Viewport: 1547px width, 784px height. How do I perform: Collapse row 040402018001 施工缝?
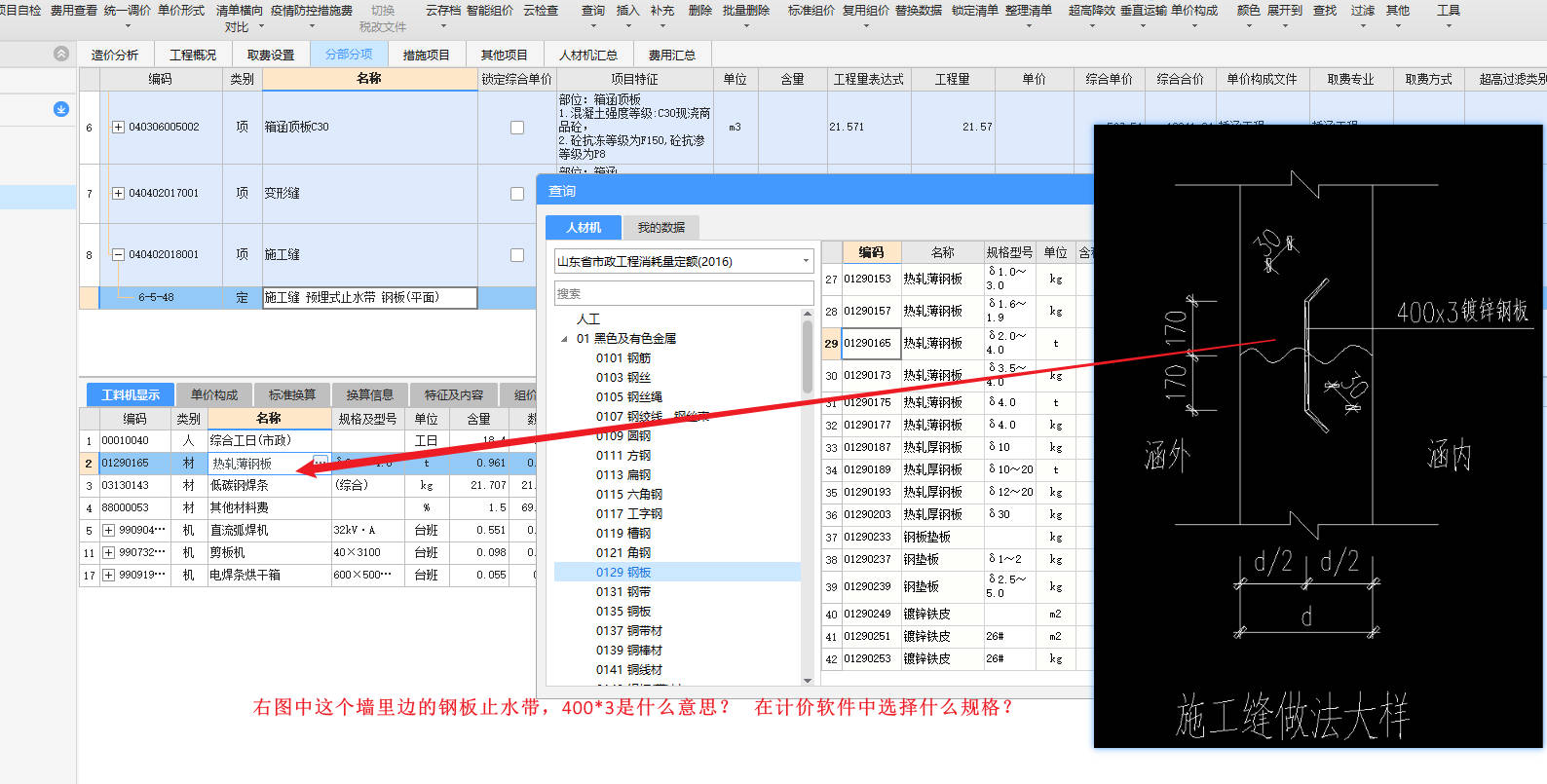118,255
